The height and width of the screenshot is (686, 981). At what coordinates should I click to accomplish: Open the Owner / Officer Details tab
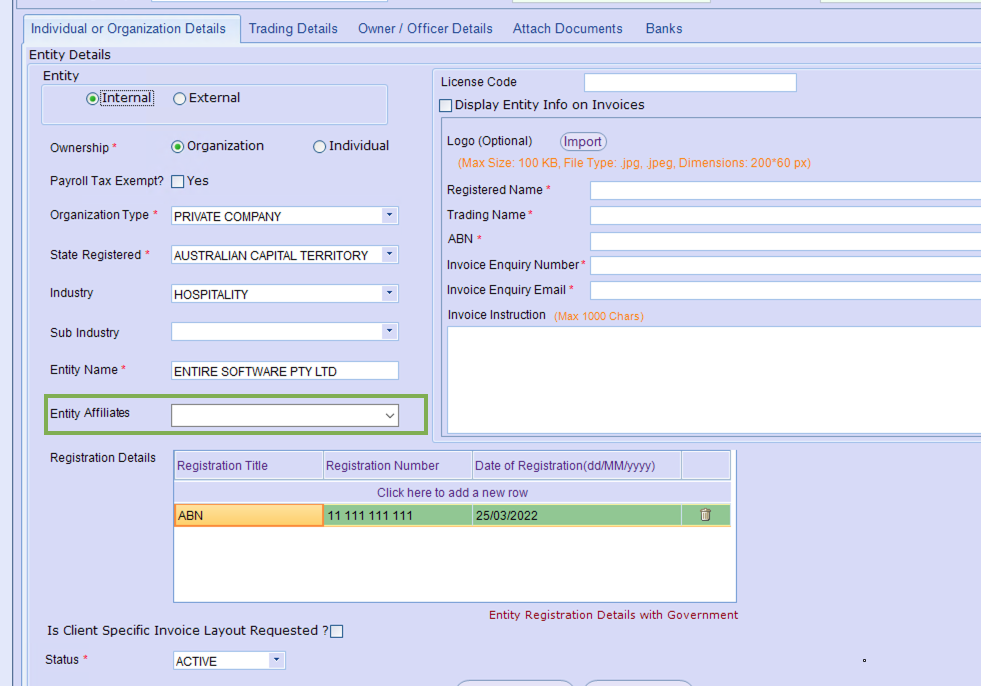[425, 29]
